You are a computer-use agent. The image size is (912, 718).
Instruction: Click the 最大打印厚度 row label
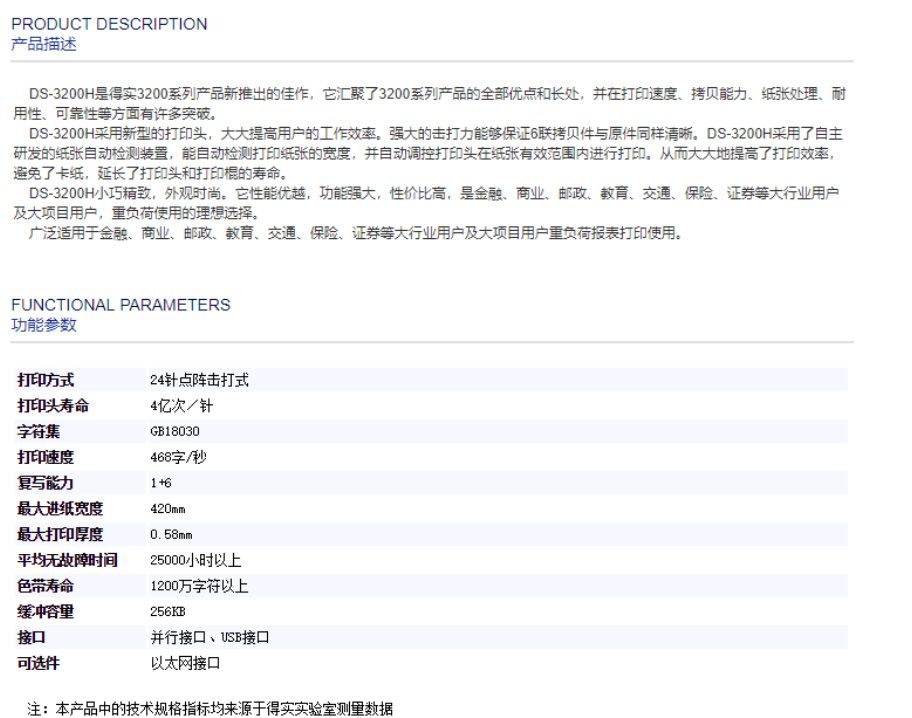click(60, 535)
